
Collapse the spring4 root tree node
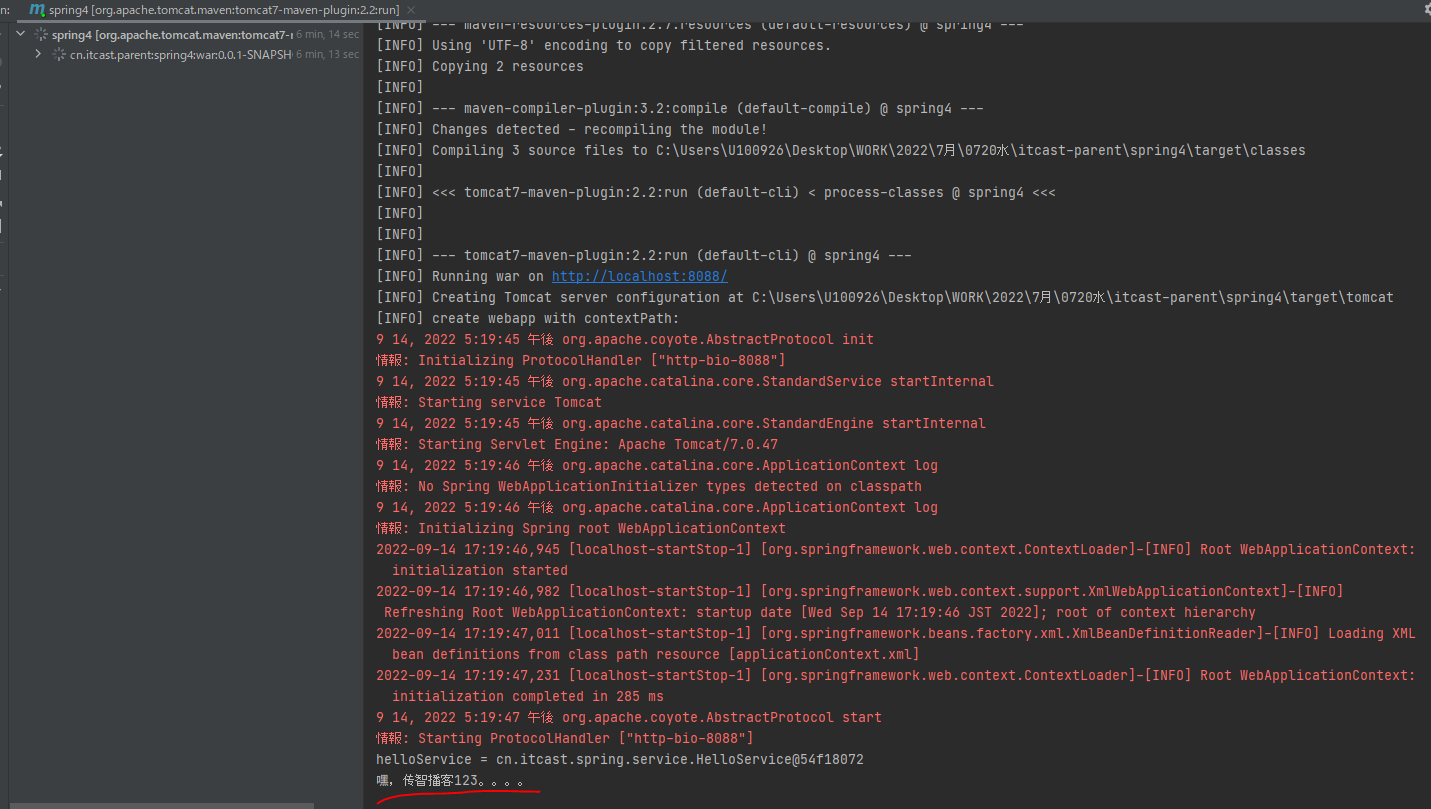point(20,34)
